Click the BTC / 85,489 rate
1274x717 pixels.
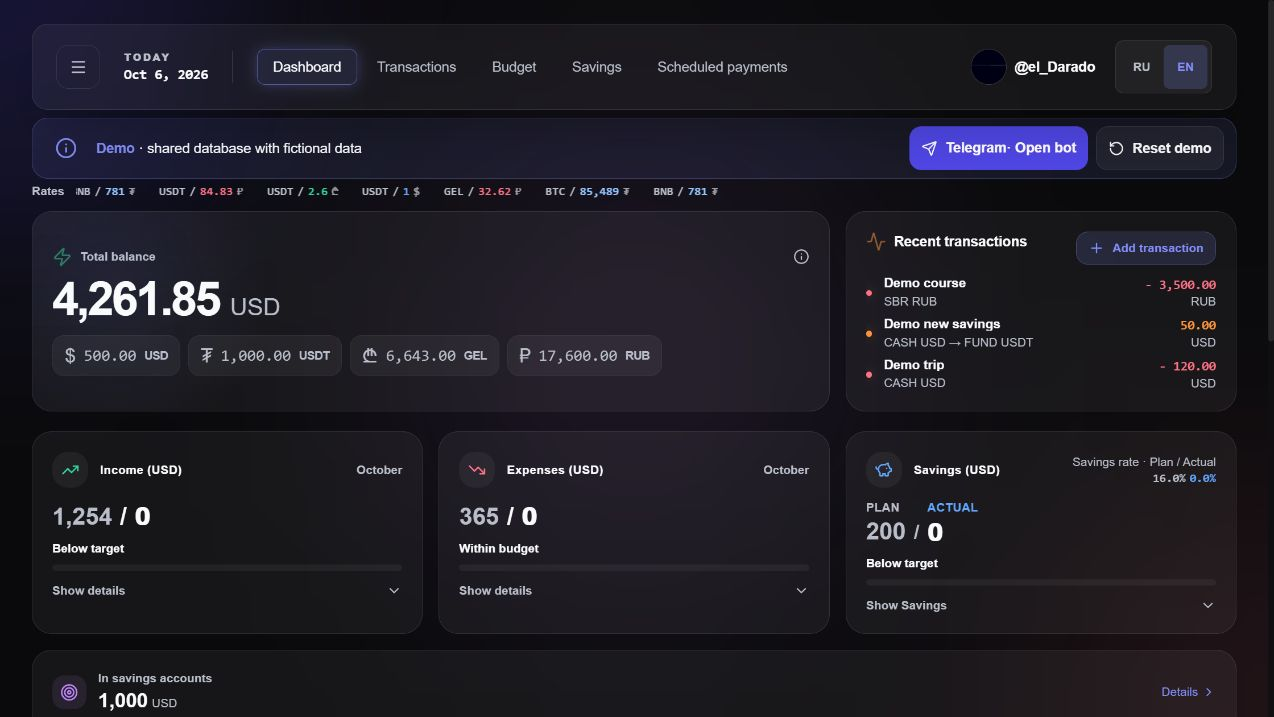588,191
